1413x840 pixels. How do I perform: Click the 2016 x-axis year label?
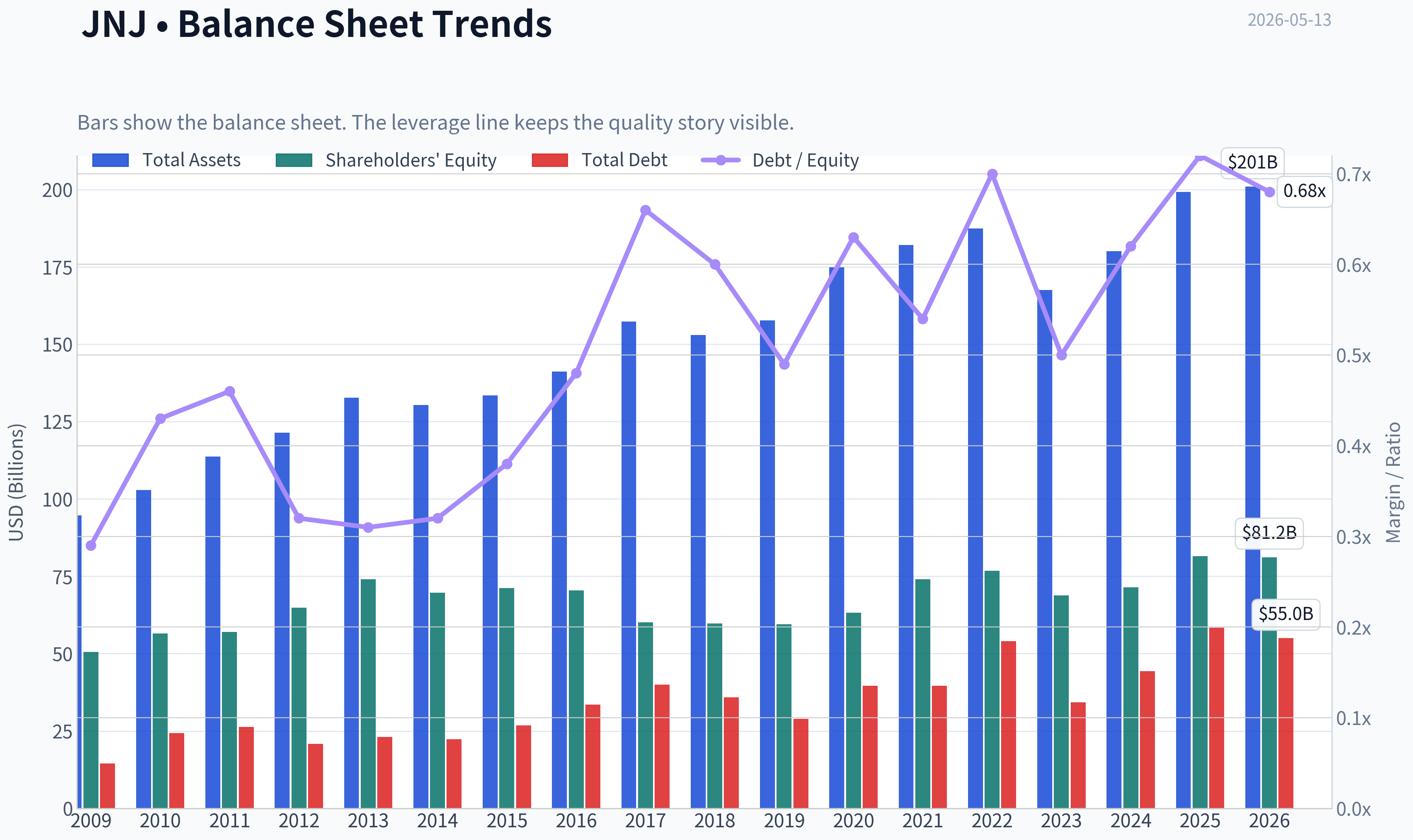click(x=576, y=821)
